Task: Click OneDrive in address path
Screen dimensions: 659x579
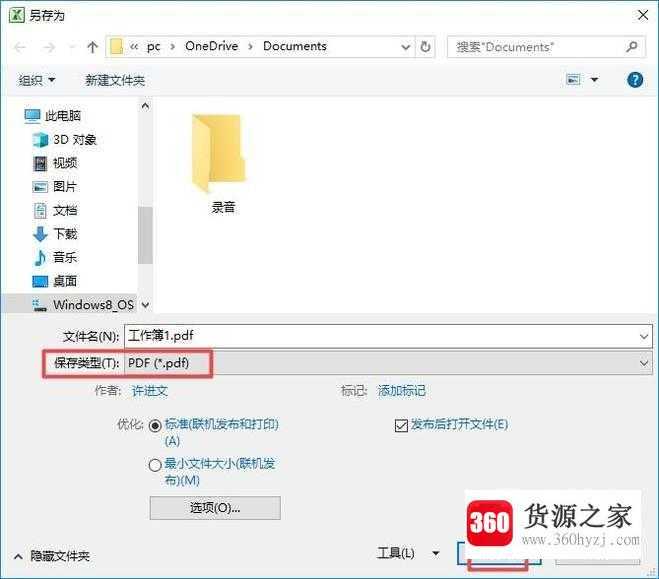Action: pos(212,46)
